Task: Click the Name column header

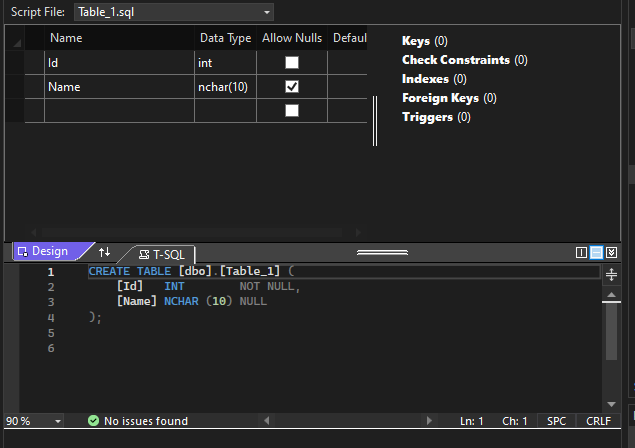Action: 119,38
